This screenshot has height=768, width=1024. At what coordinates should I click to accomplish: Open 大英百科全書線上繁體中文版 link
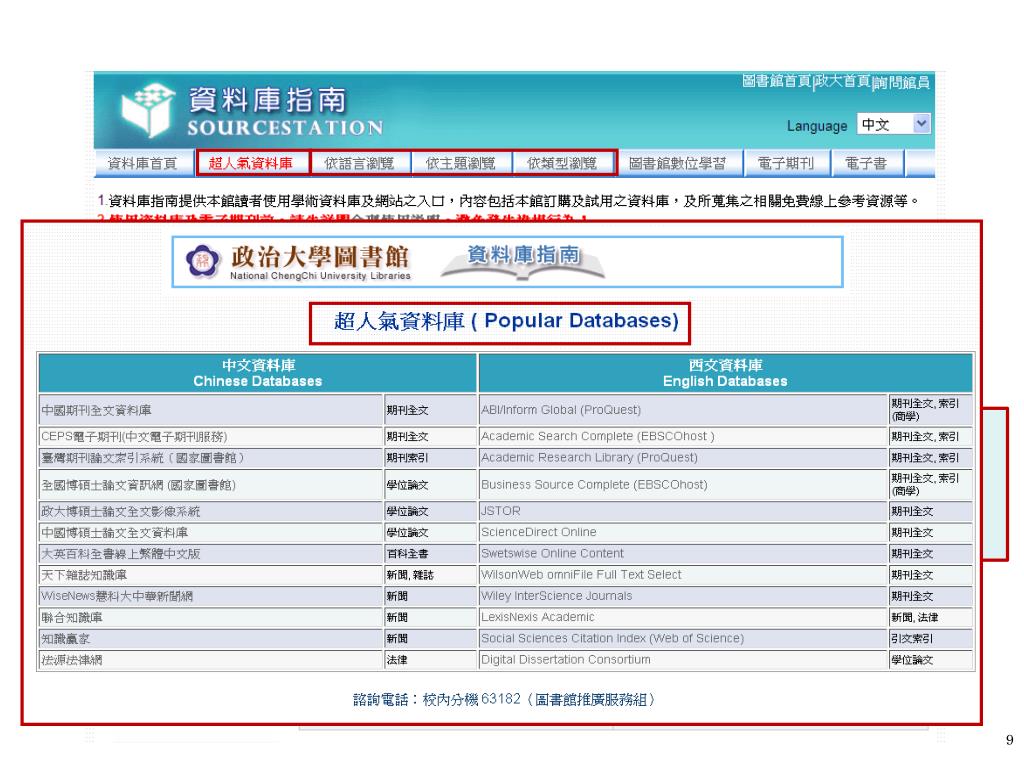(x=121, y=554)
